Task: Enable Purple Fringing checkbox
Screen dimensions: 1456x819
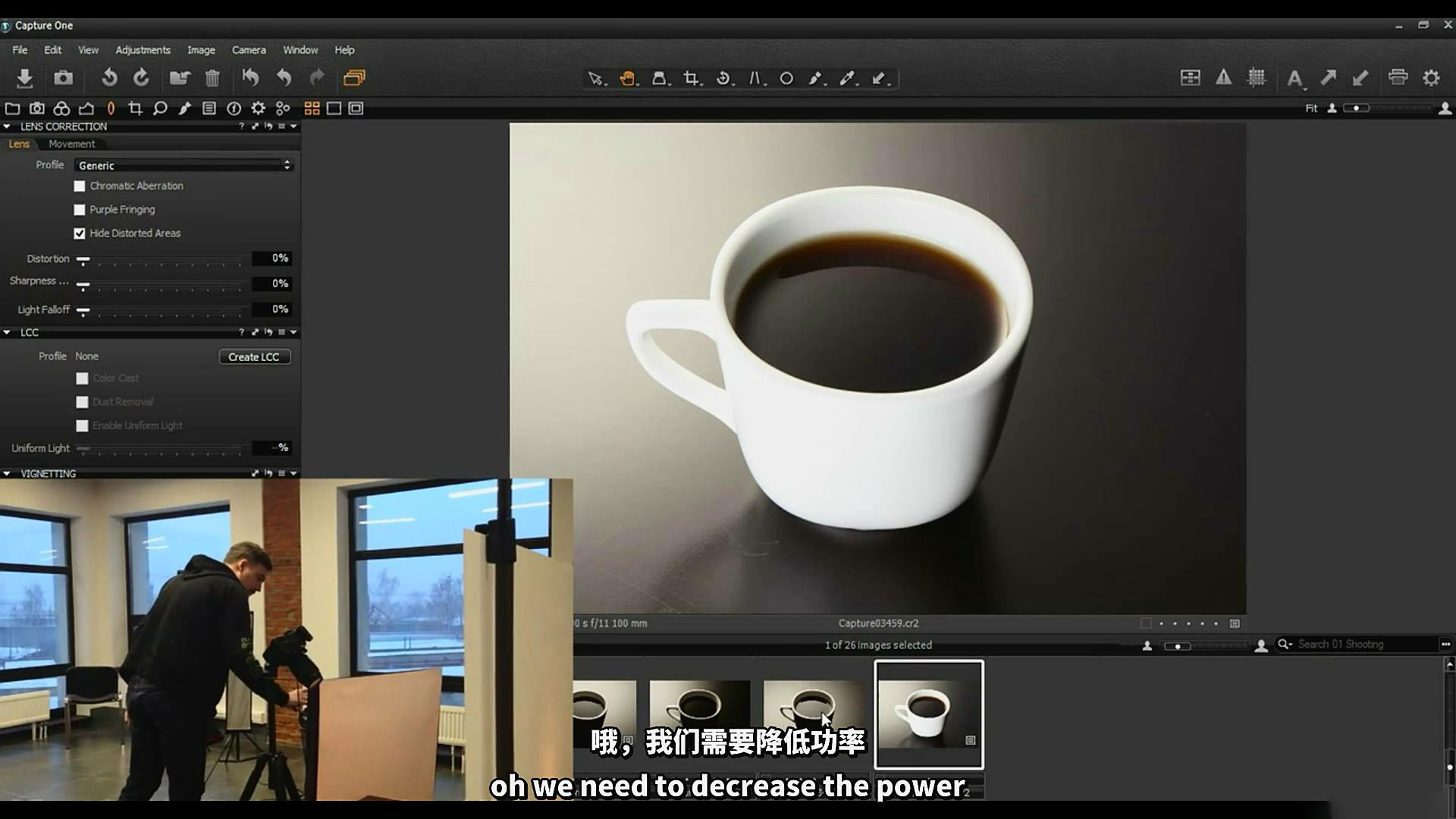Action: 80,210
